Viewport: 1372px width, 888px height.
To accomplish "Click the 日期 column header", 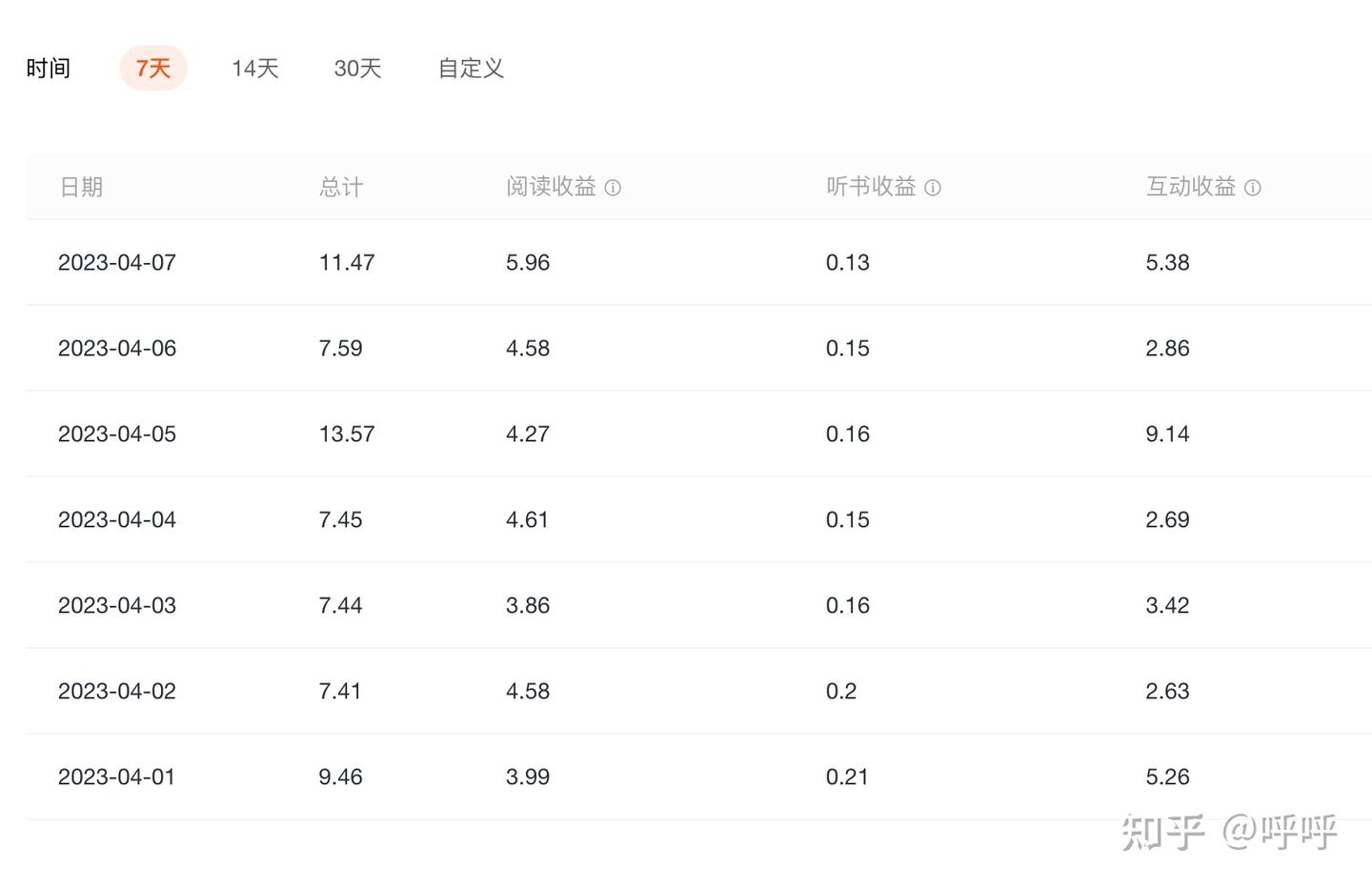I will coord(81,187).
